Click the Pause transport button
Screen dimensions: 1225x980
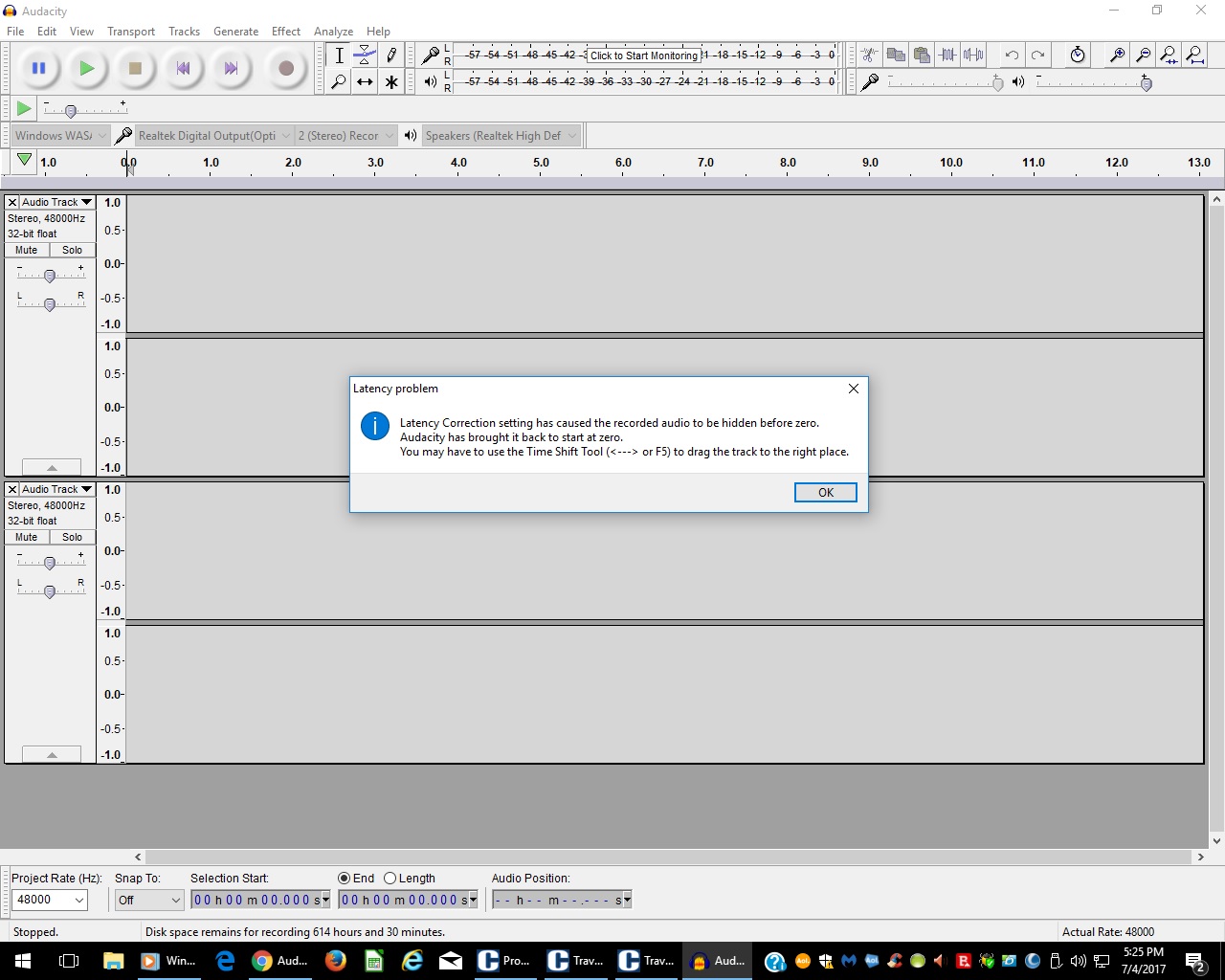click(x=38, y=68)
